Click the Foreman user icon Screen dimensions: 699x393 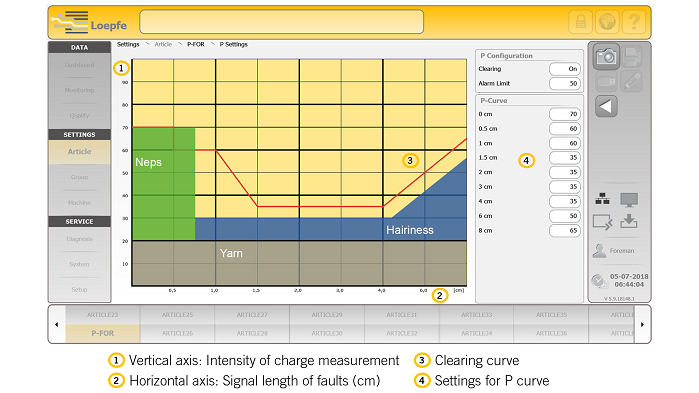tap(599, 251)
